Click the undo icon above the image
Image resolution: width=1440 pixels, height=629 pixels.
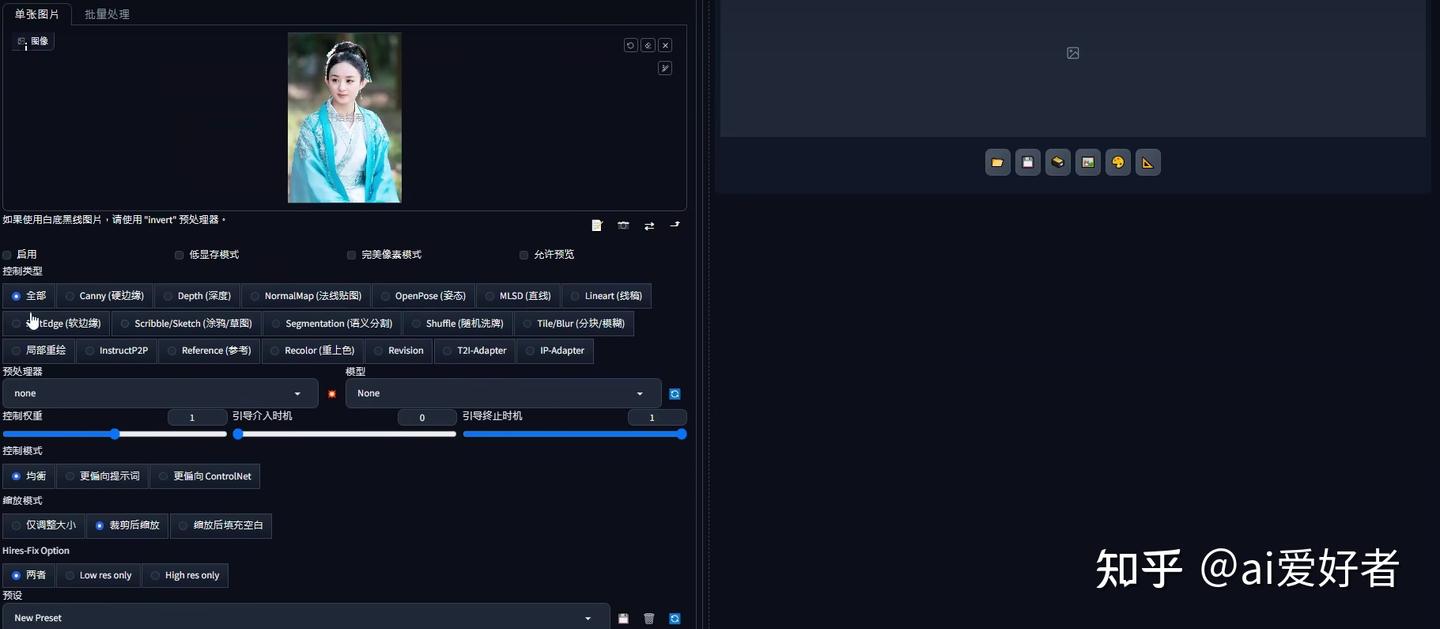click(x=630, y=45)
